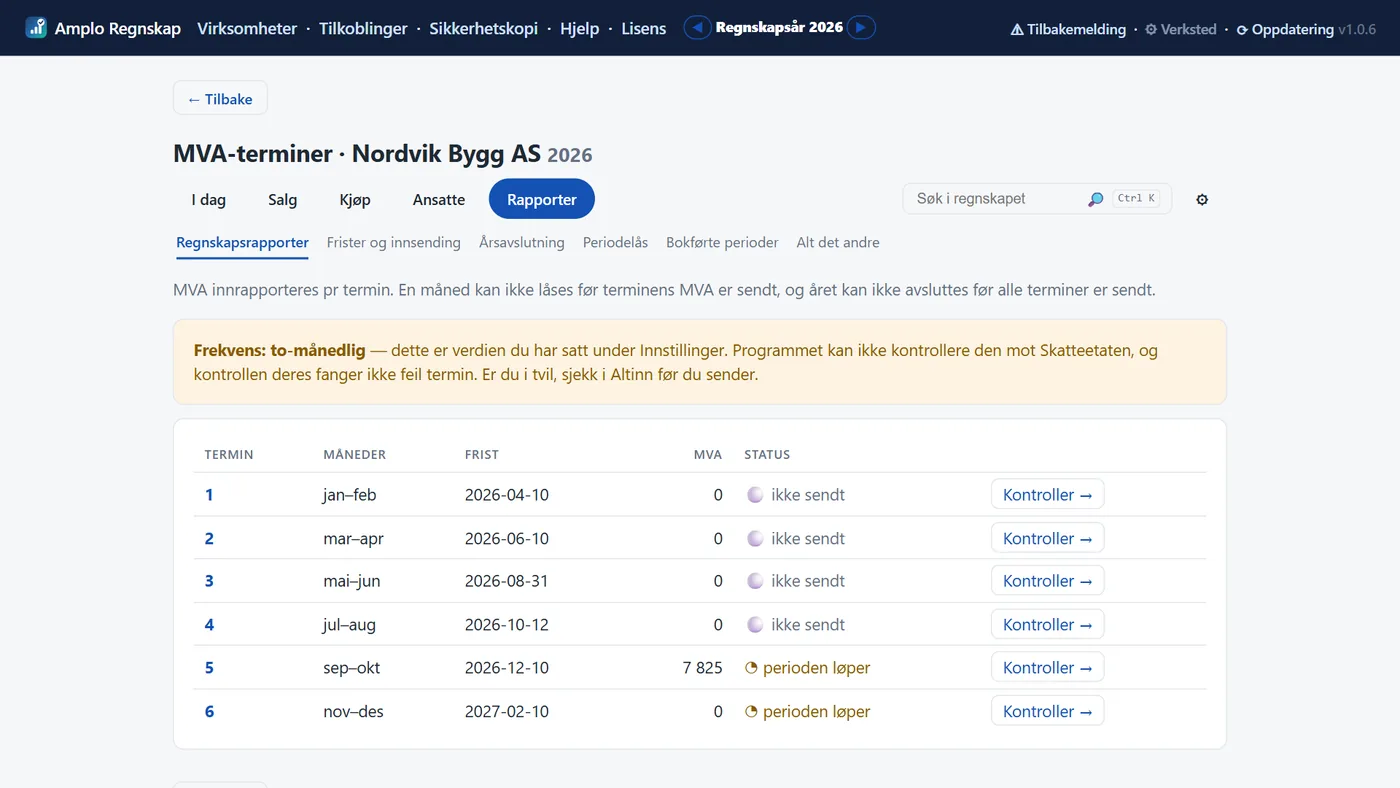This screenshot has height=788, width=1400.
Task: Open termin 5 link
Action: point(209,668)
